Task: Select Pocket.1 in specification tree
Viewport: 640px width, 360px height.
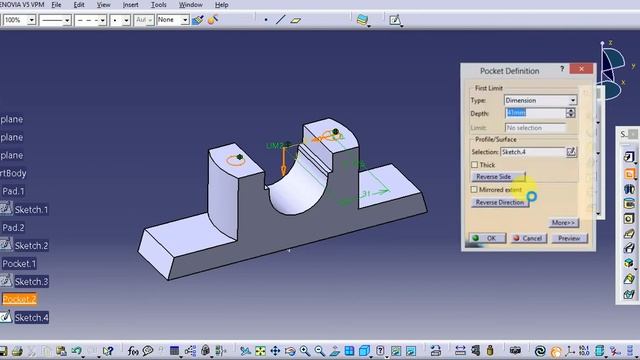Action: pyautogui.click(x=19, y=264)
